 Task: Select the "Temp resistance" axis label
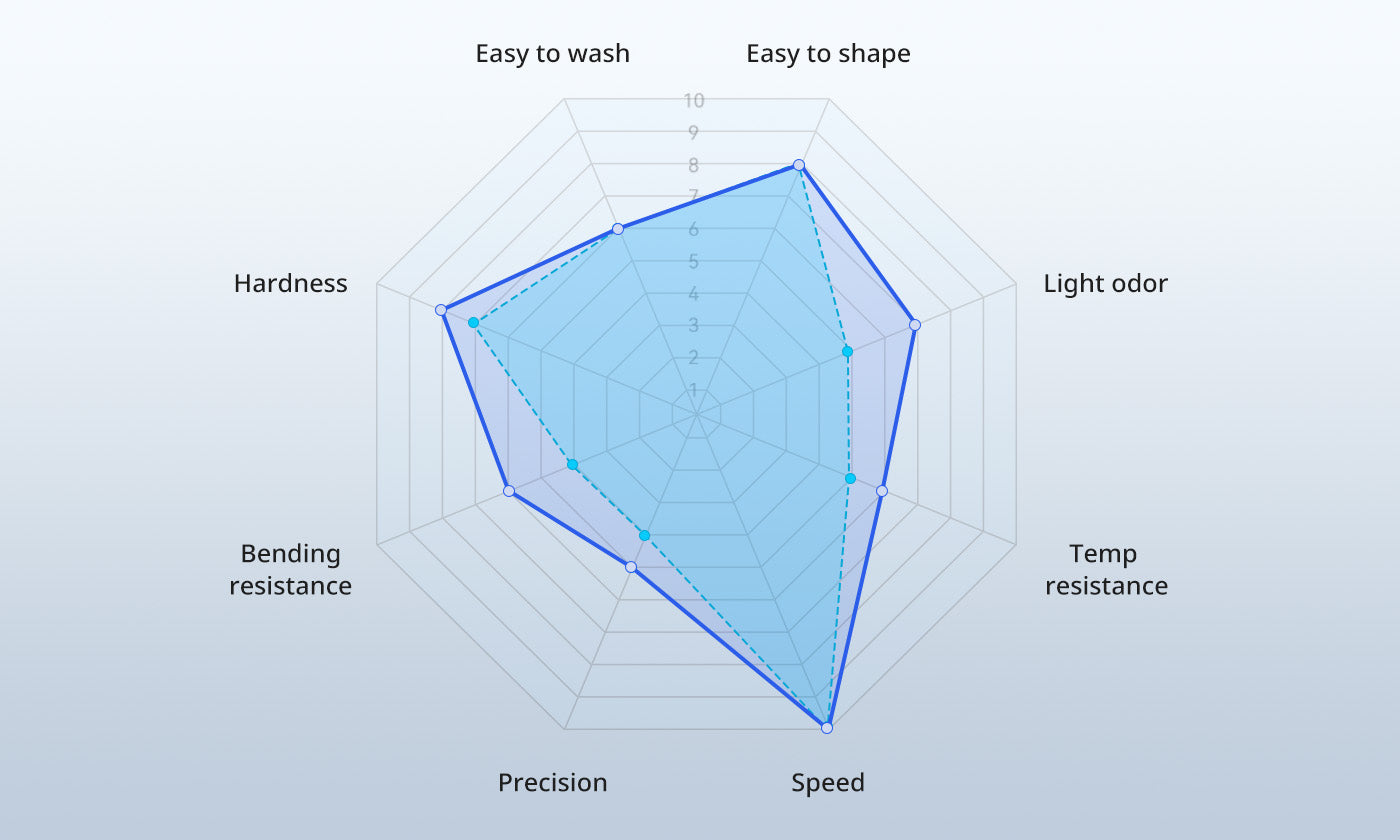[1106, 569]
